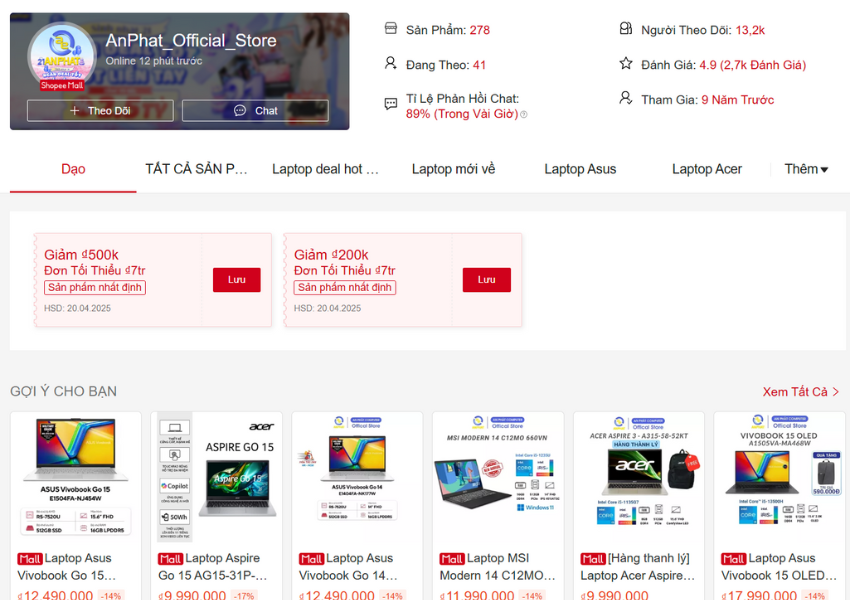Click the rating 4.9 (2,7k Đánh Giá)
The height and width of the screenshot is (600, 850).
(752, 65)
